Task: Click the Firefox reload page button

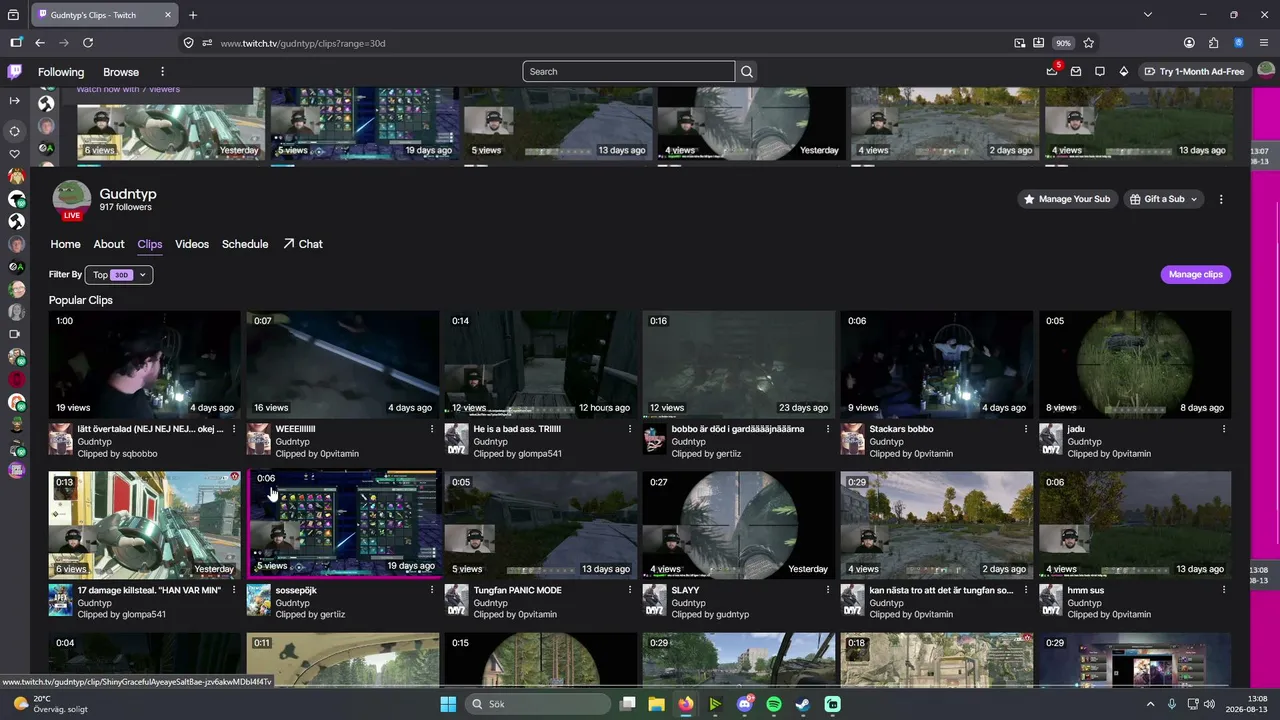Action: pyautogui.click(x=88, y=43)
